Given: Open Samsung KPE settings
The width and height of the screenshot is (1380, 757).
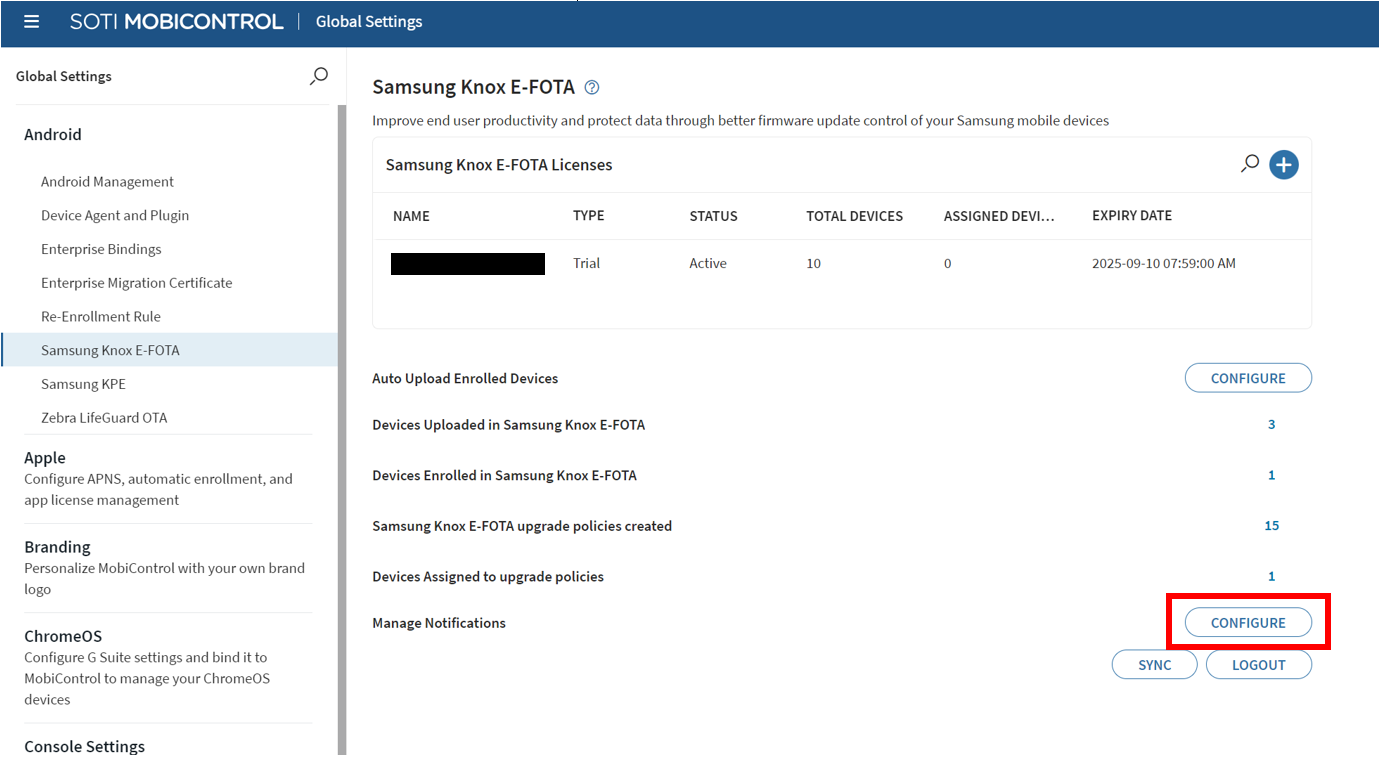Looking at the screenshot, I should coord(83,384).
